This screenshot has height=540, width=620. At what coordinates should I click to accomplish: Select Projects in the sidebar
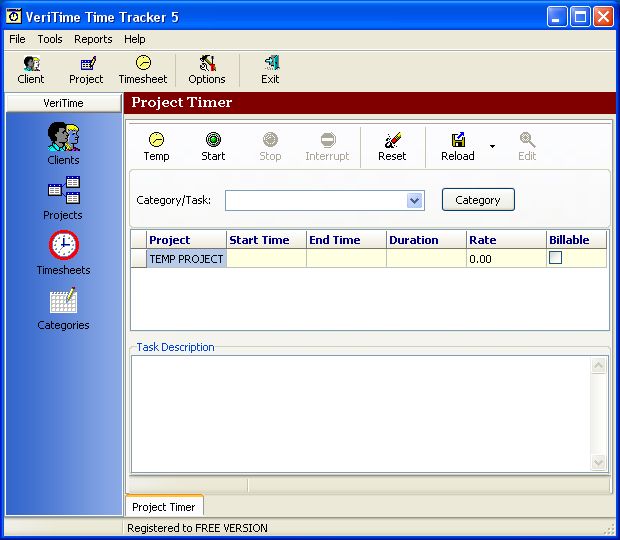click(63, 198)
